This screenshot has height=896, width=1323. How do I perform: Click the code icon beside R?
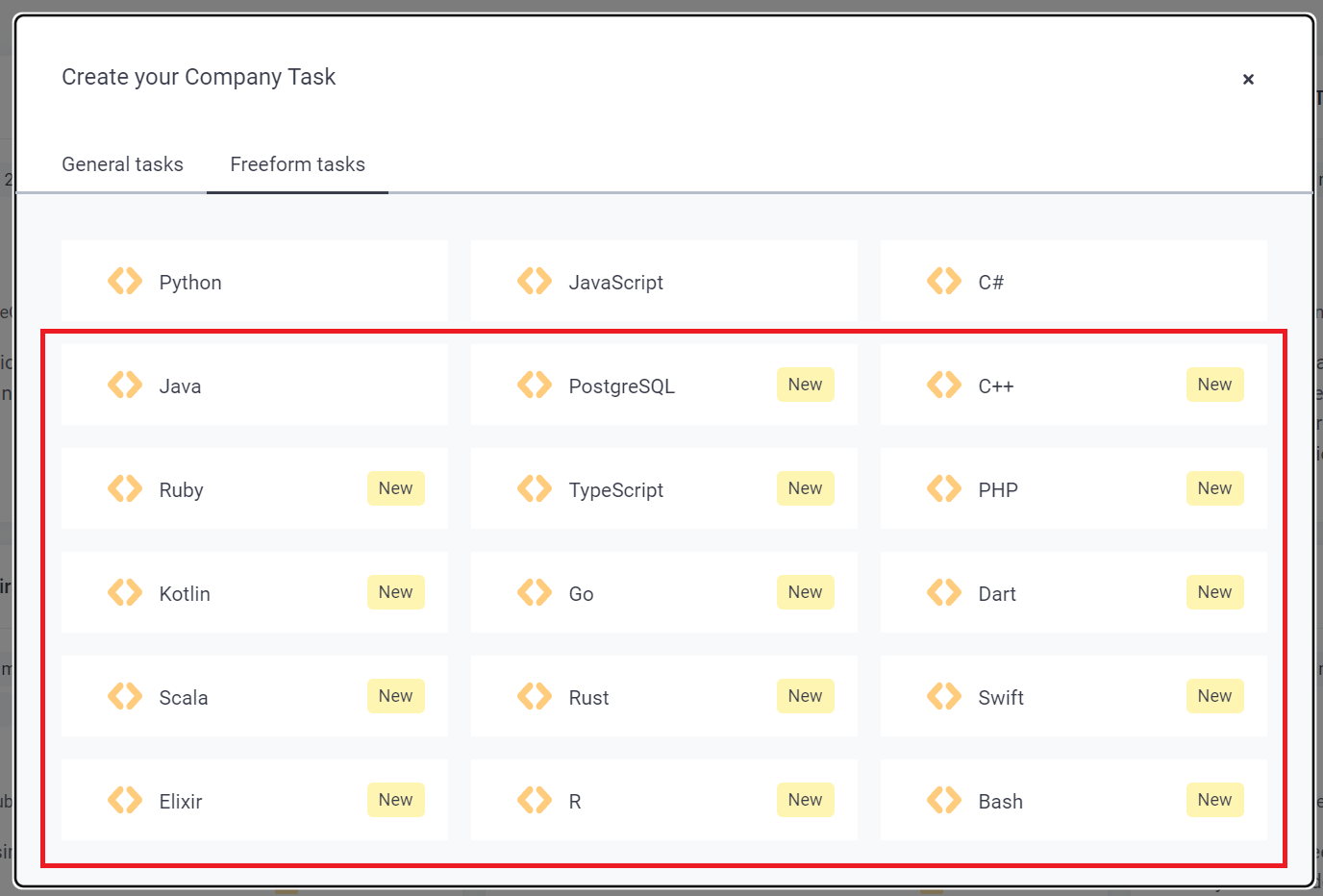[535, 800]
